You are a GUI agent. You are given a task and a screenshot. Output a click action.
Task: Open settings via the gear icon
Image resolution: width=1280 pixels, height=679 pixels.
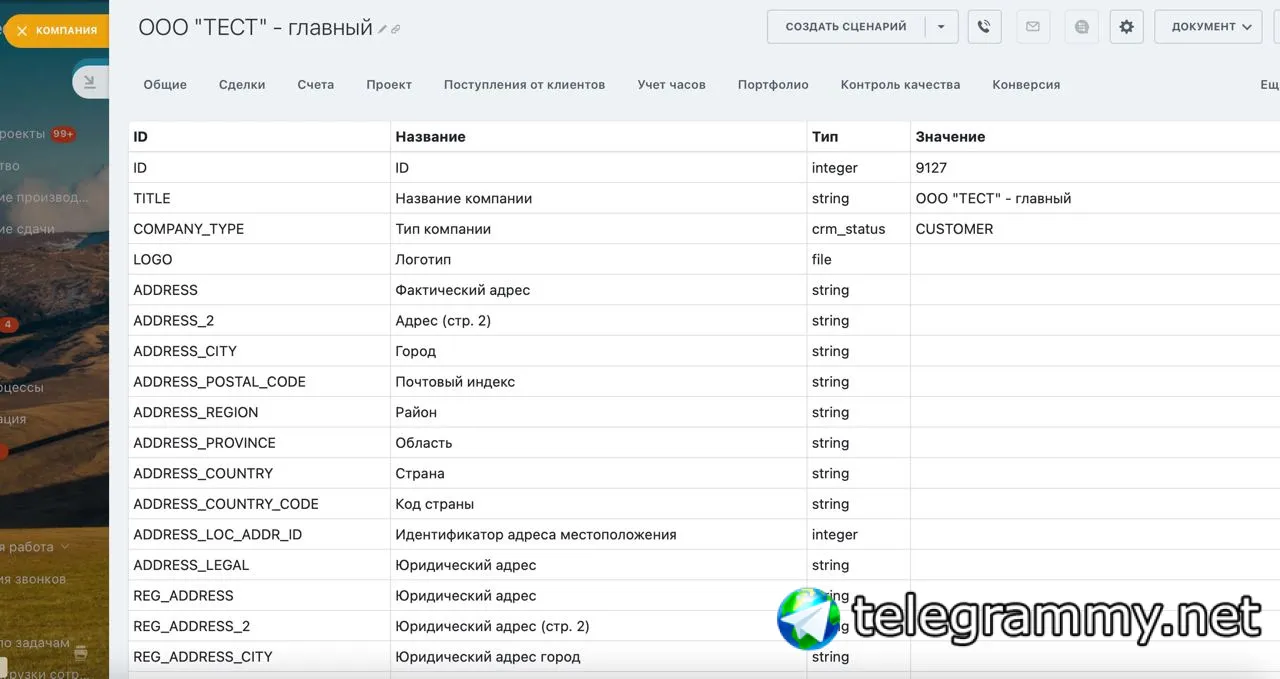[1126, 27]
